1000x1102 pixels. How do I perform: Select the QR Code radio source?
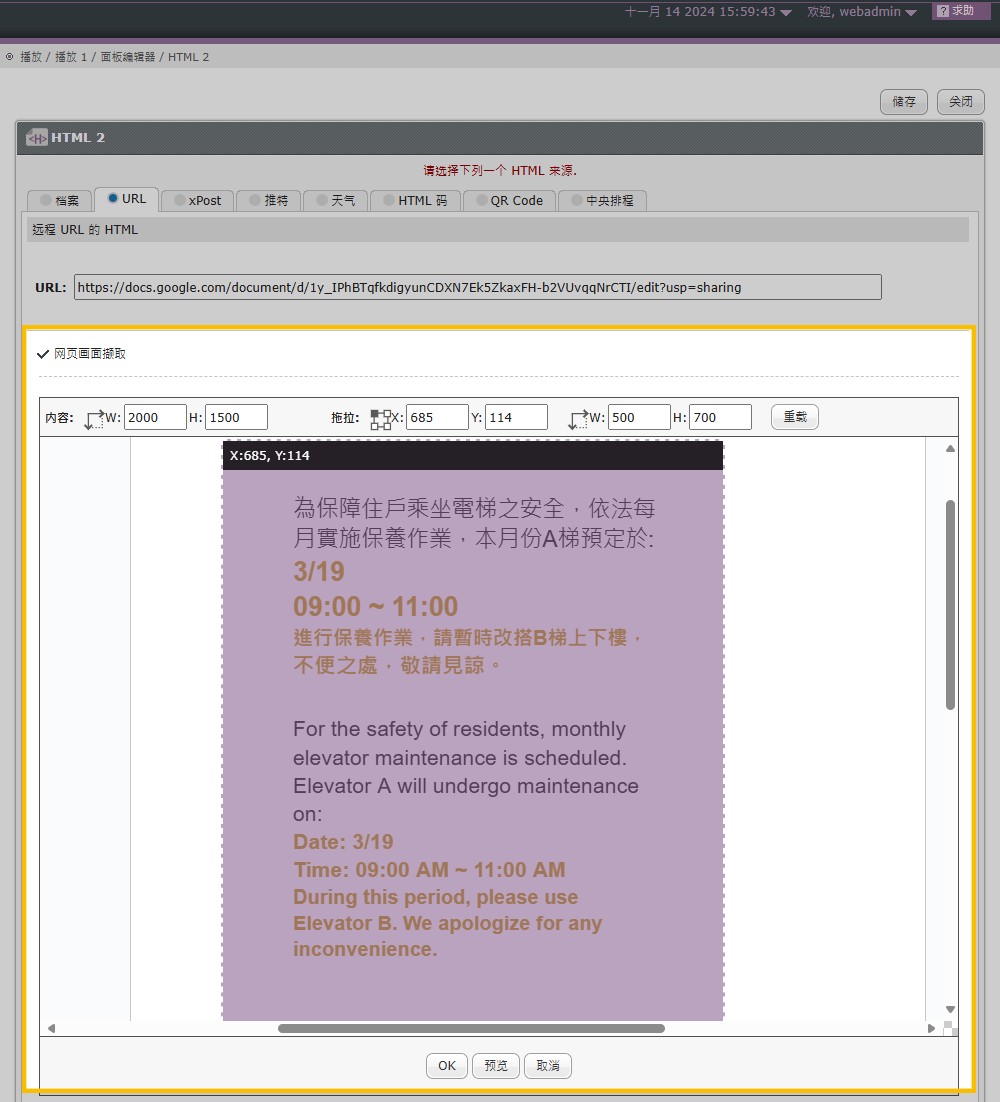[481, 200]
